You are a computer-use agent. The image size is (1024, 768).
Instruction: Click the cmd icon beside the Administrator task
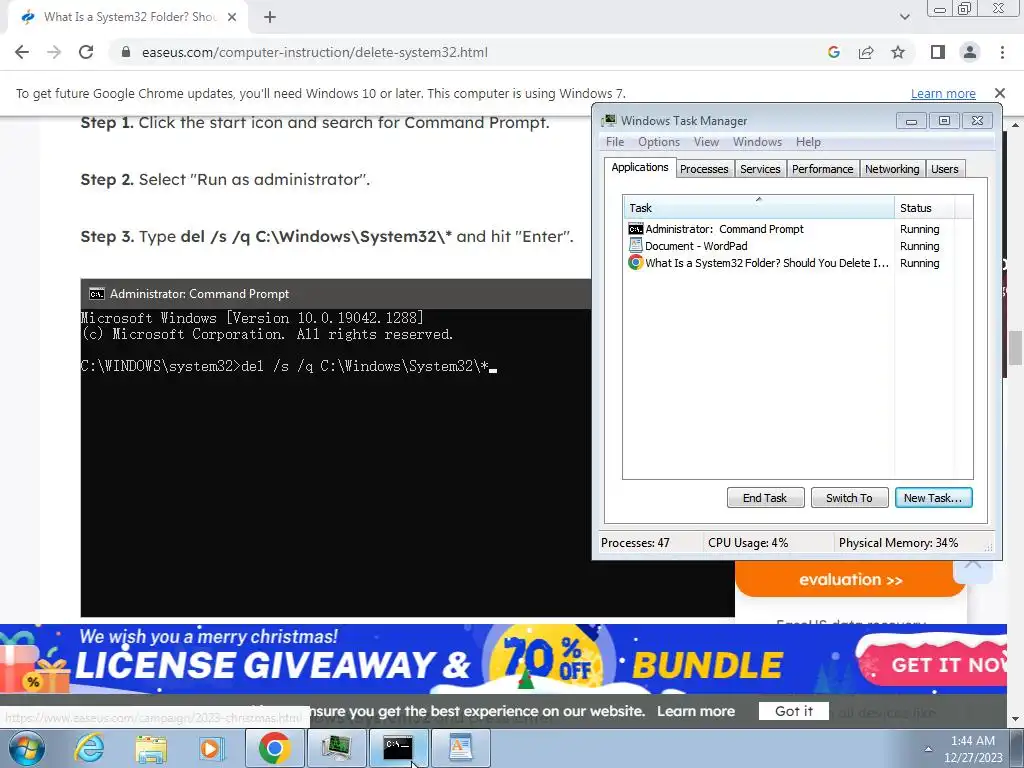tap(635, 229)
